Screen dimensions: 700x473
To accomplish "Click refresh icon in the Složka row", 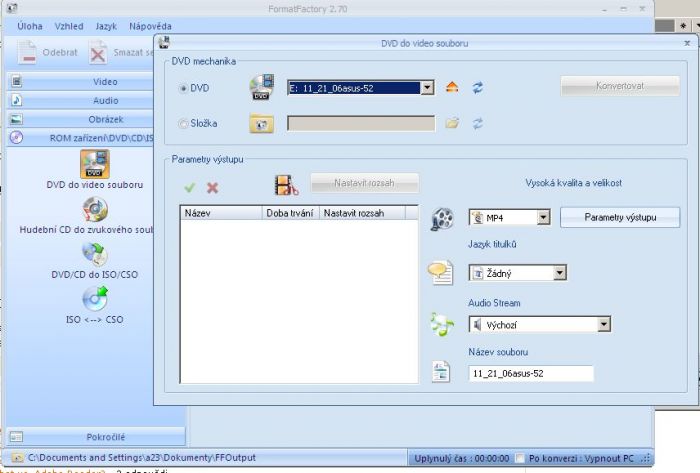I will click(478, 123).
